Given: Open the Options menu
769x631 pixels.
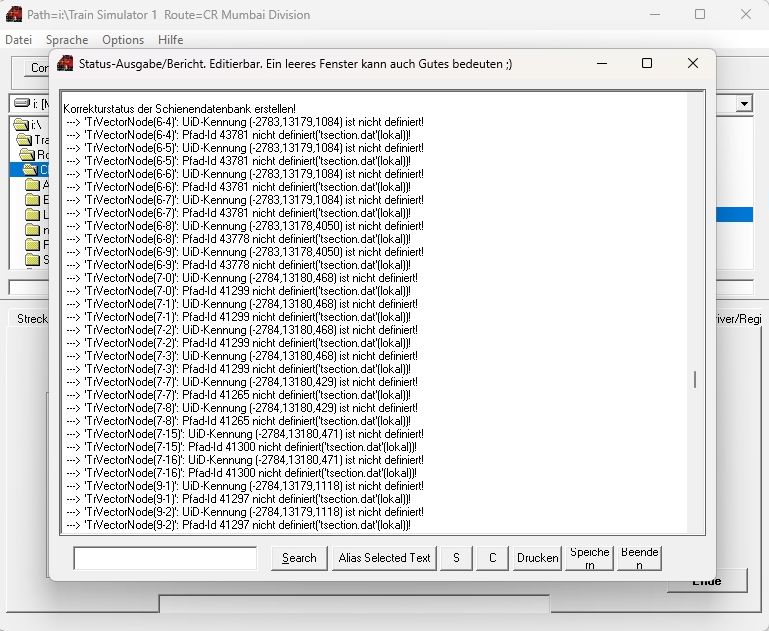Looking at the screenshot, I should coord(123,40).
